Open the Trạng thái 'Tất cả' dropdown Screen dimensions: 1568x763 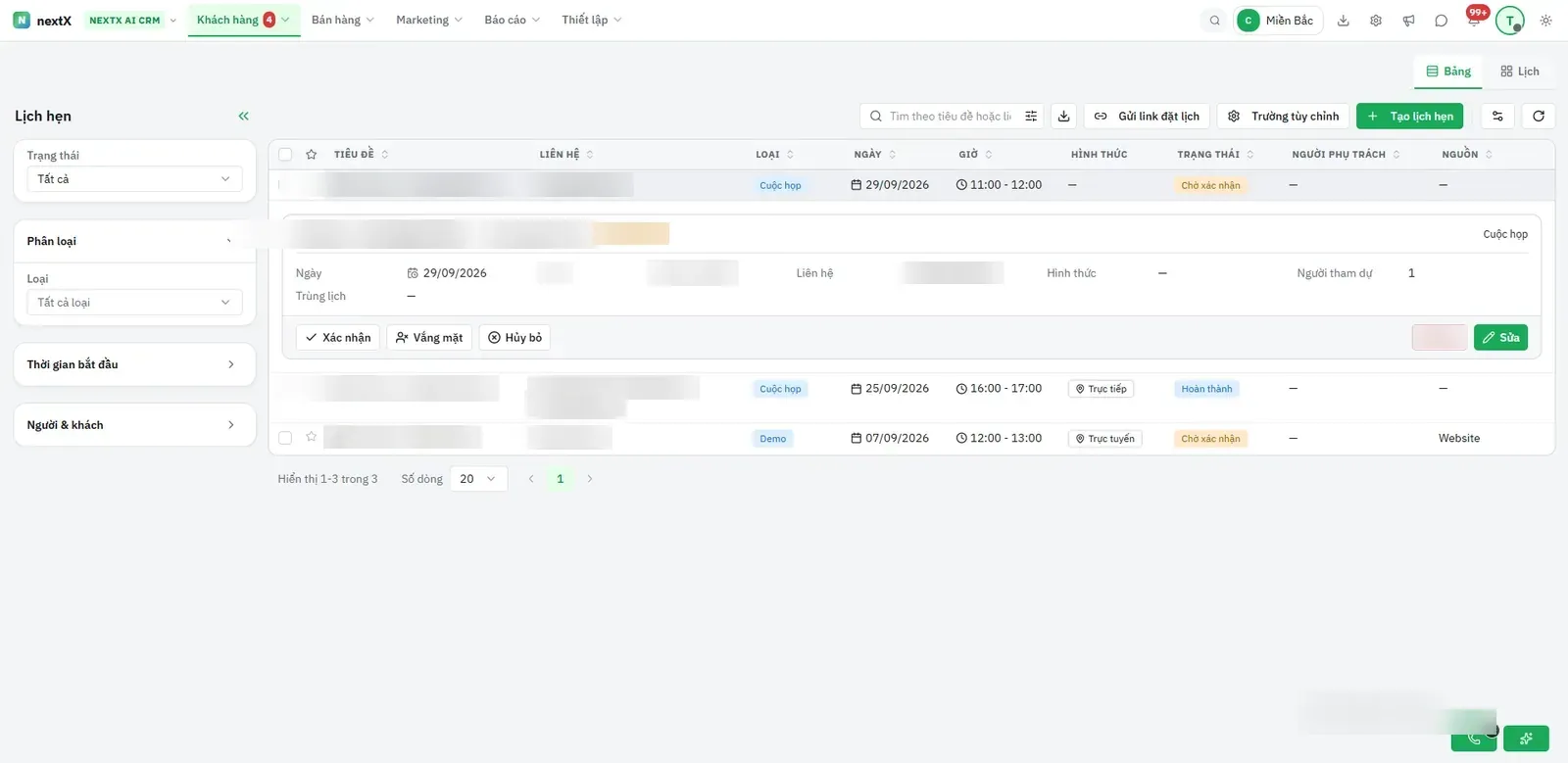(134, 179)
